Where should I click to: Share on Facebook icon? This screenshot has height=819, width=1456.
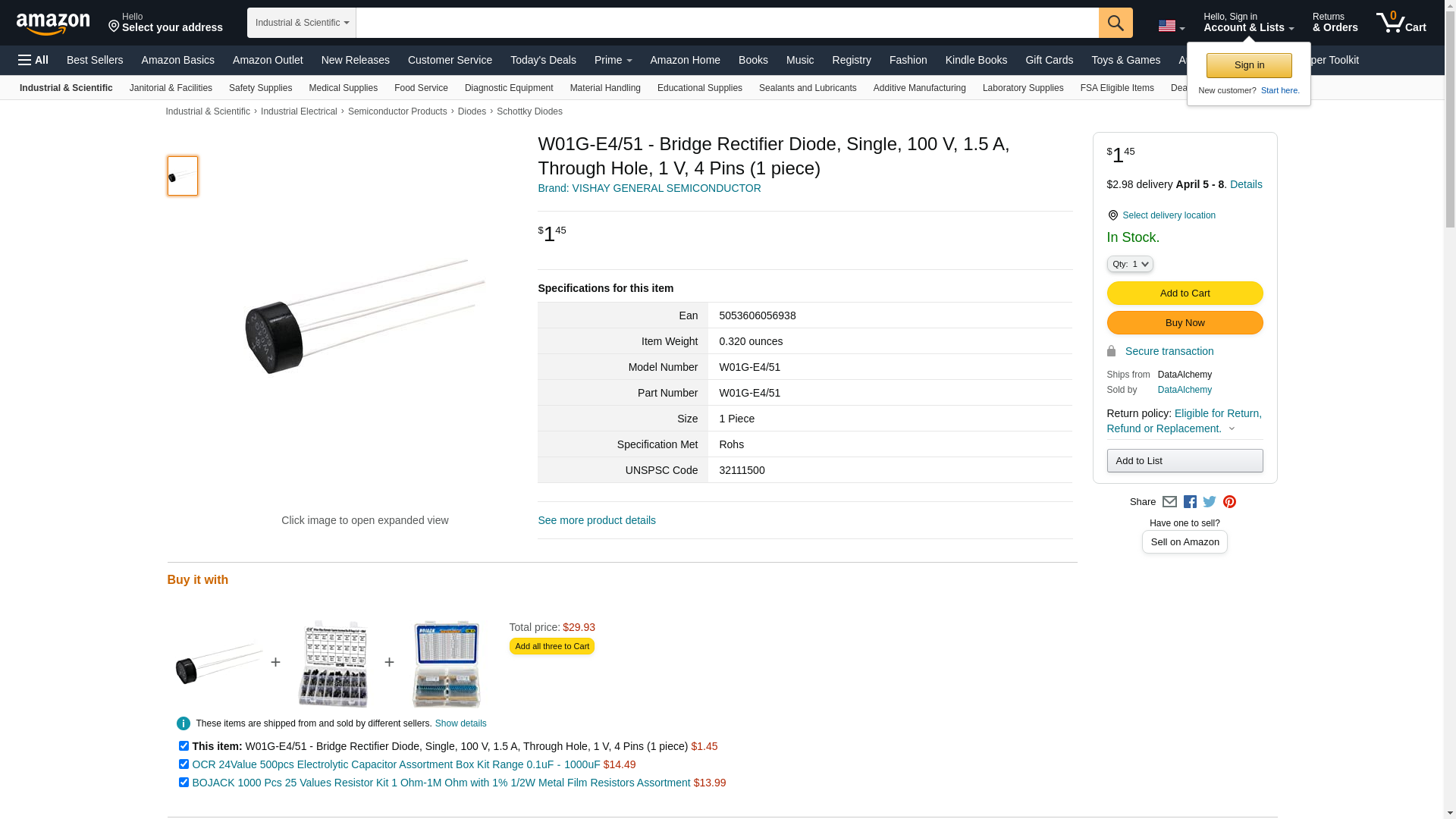pos(1190,502)
